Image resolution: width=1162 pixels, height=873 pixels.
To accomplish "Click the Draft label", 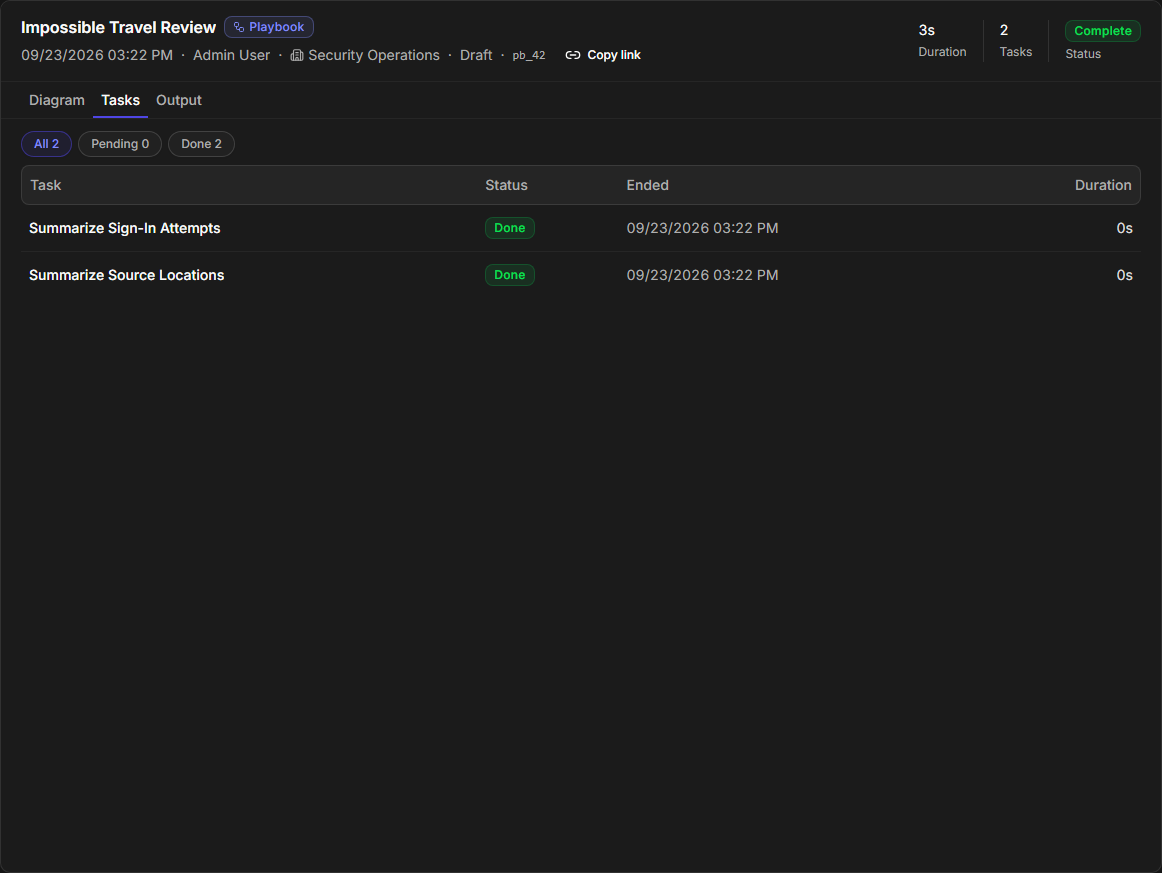I will coord(476,56).
